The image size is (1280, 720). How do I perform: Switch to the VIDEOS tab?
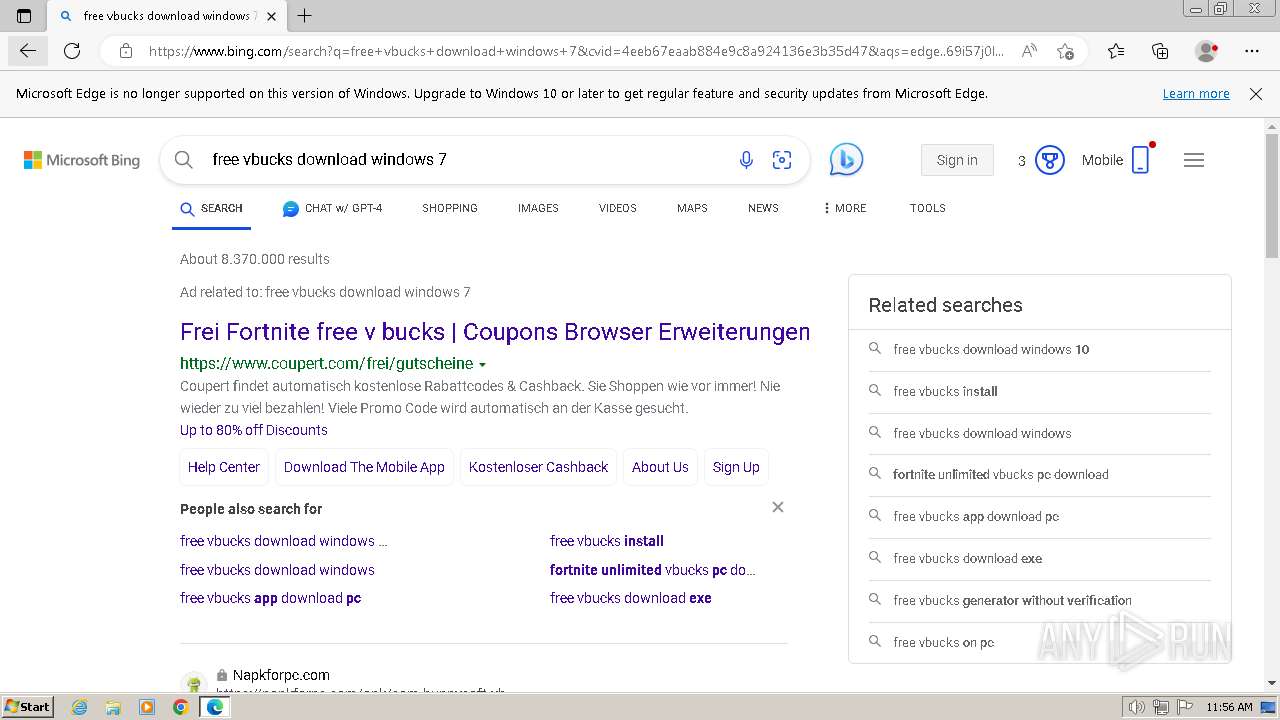[x=618, y=208]
